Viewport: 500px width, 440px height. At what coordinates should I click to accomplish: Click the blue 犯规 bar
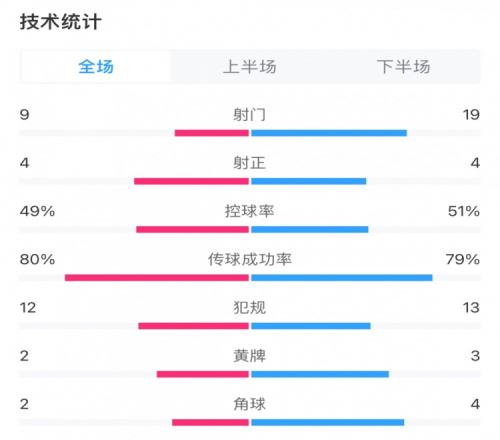pos(311,326)
